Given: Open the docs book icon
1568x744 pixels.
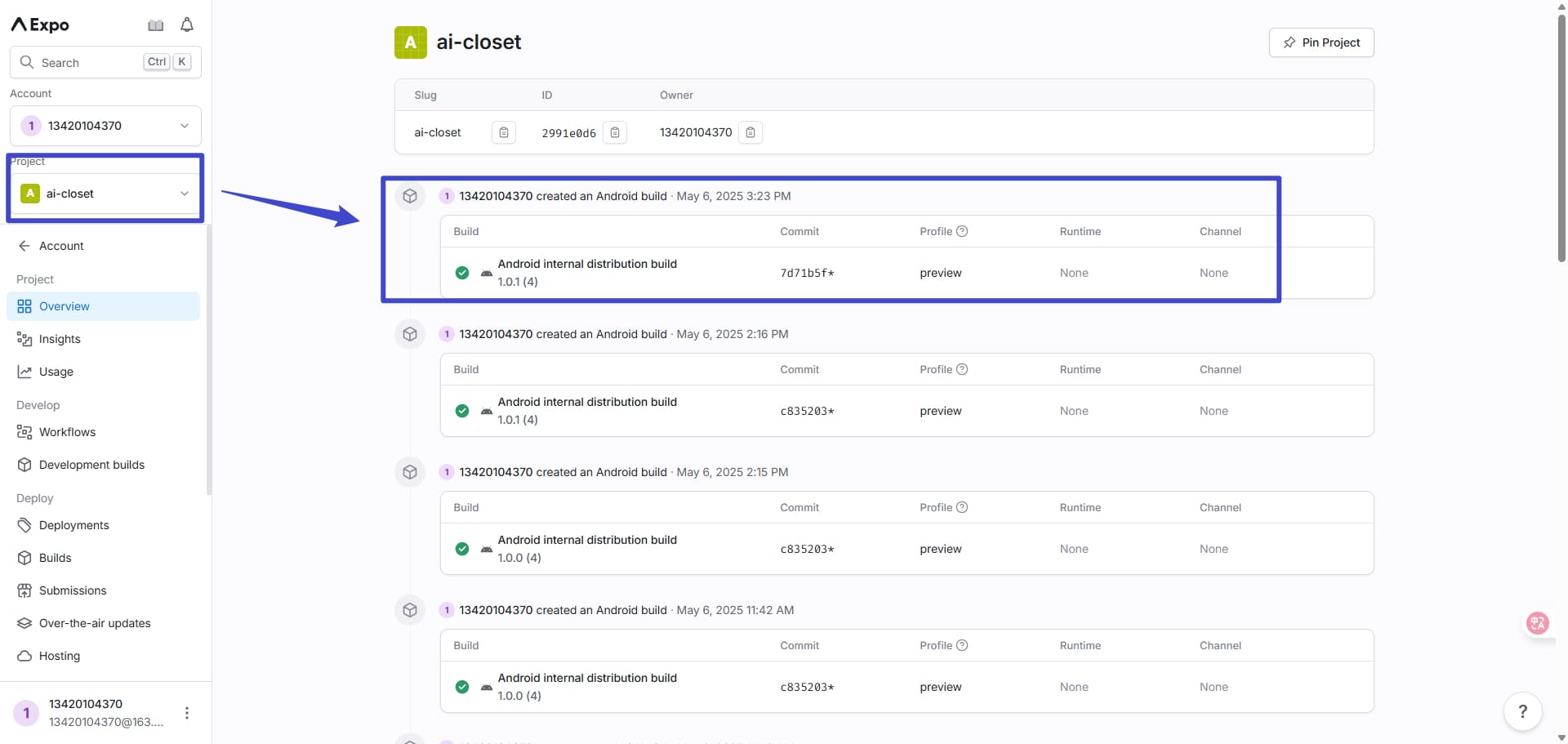Looking at the screenshot, I should [x=155, y=25].
